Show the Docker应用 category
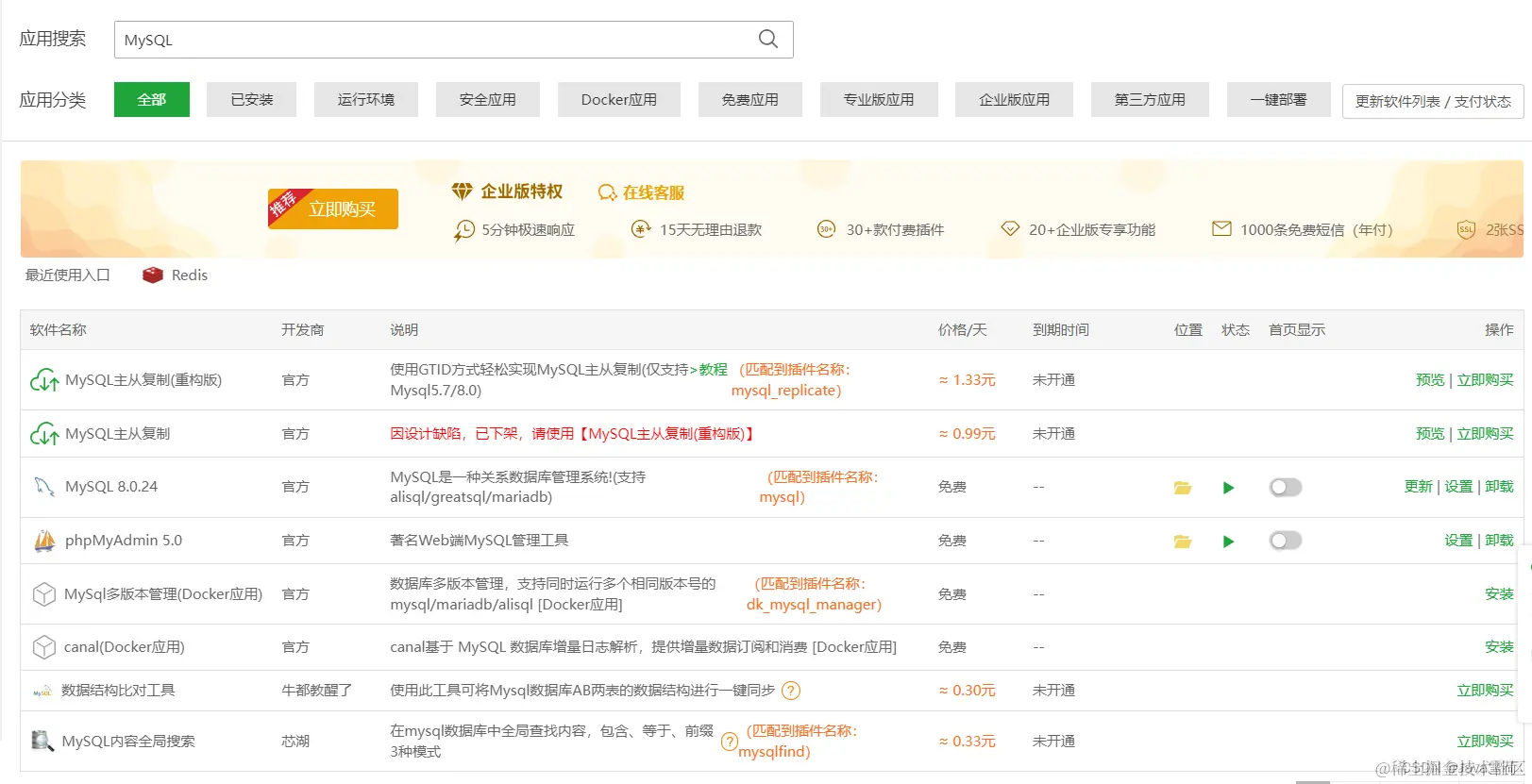 (619, 99)
